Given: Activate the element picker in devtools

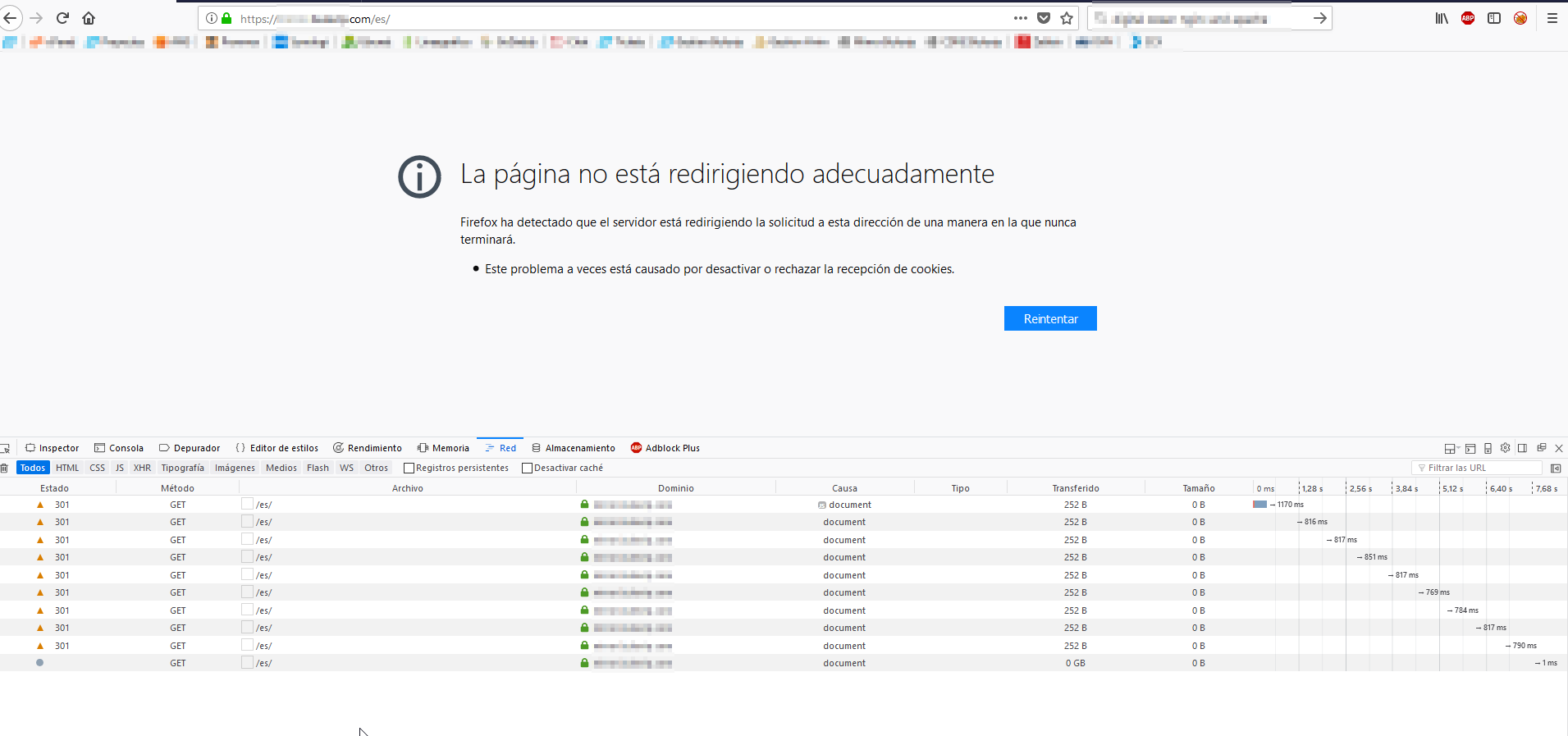Looking at the screenshot, I should pyautogui.click(x=5, y=448).
